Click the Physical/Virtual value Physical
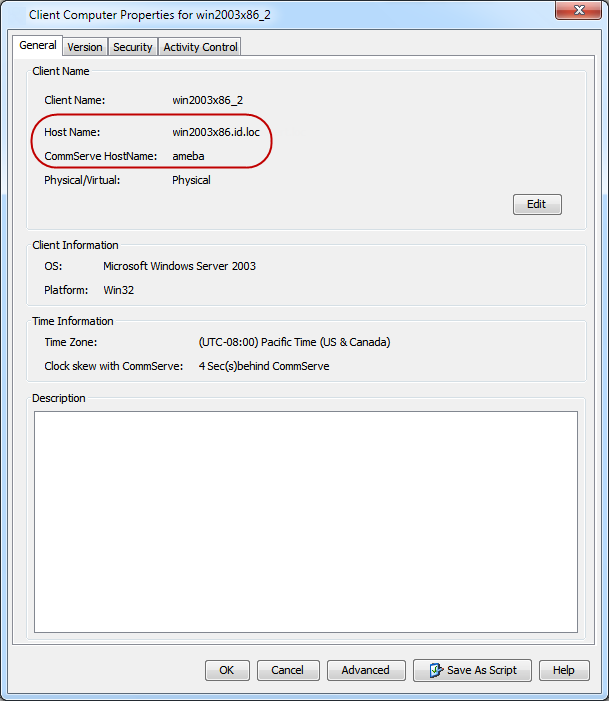The width and height of the screenshot is (609, 701). coord(191,180)
